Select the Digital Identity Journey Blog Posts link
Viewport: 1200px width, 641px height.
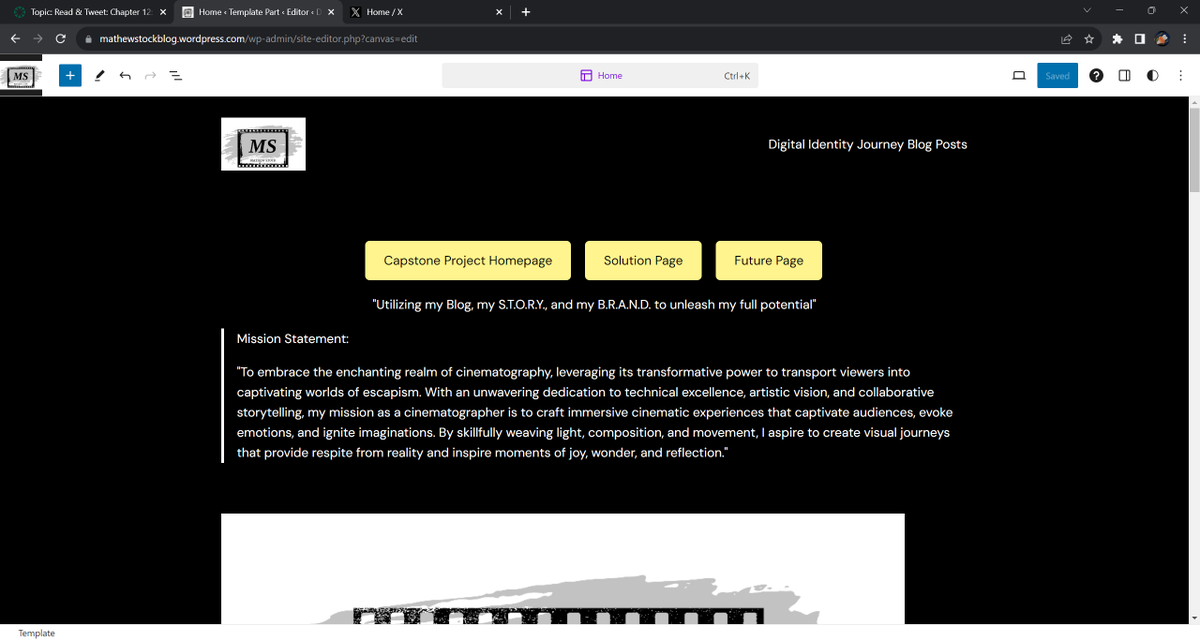coord(867,144)
